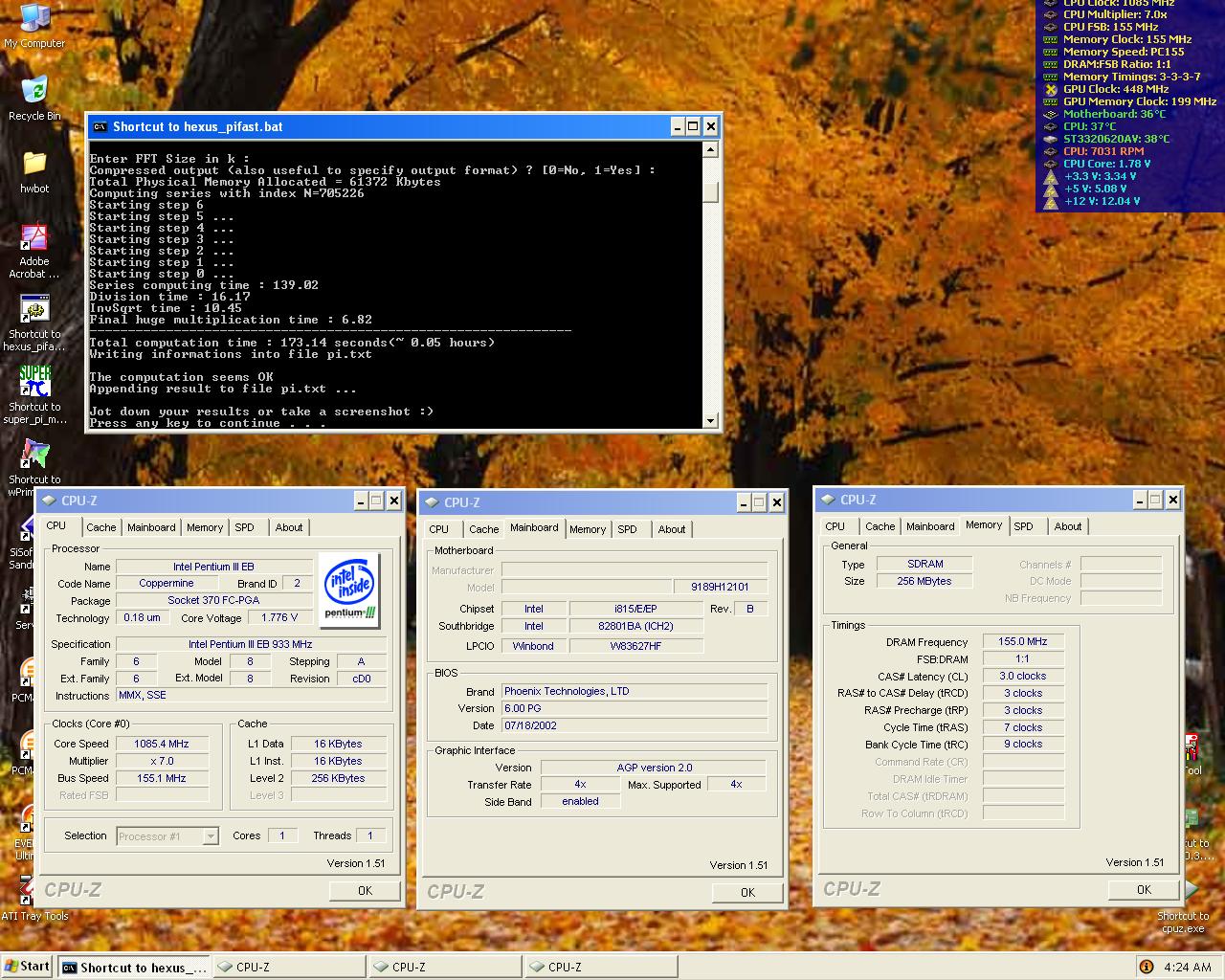The height and width of the screenshot is (980, 1225).
Task: Open the About tab in the leftmost CPU-Z window
Action: pyautogui.click(x=289, y=527)
